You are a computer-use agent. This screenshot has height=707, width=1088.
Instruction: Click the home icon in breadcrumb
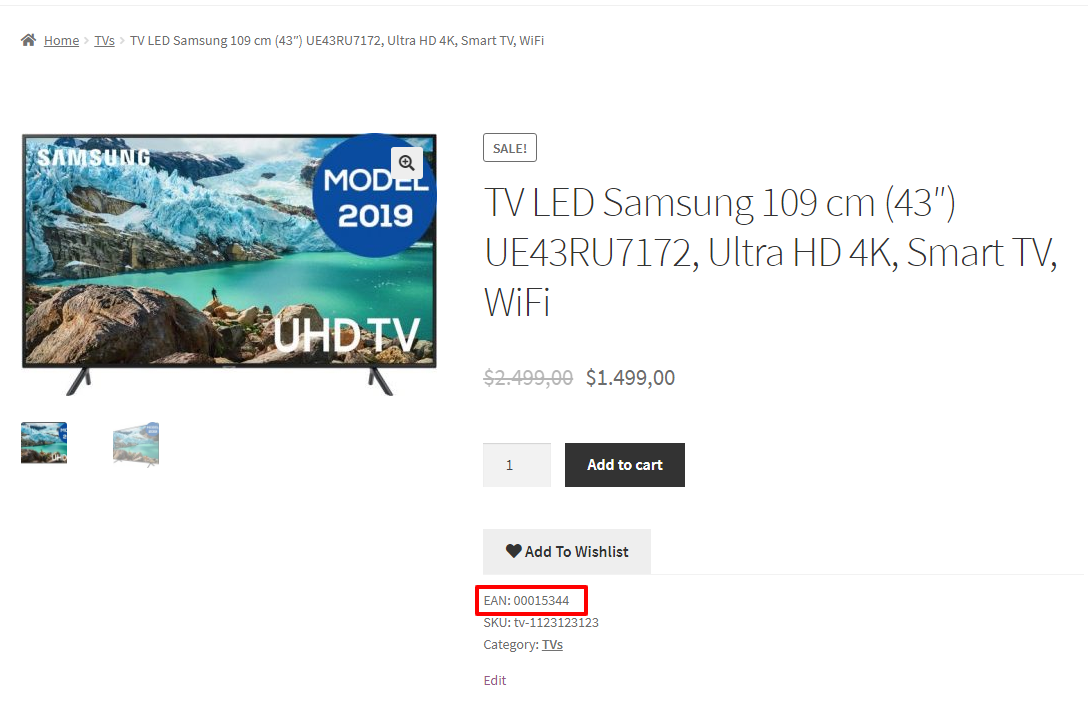coord(28,40)
